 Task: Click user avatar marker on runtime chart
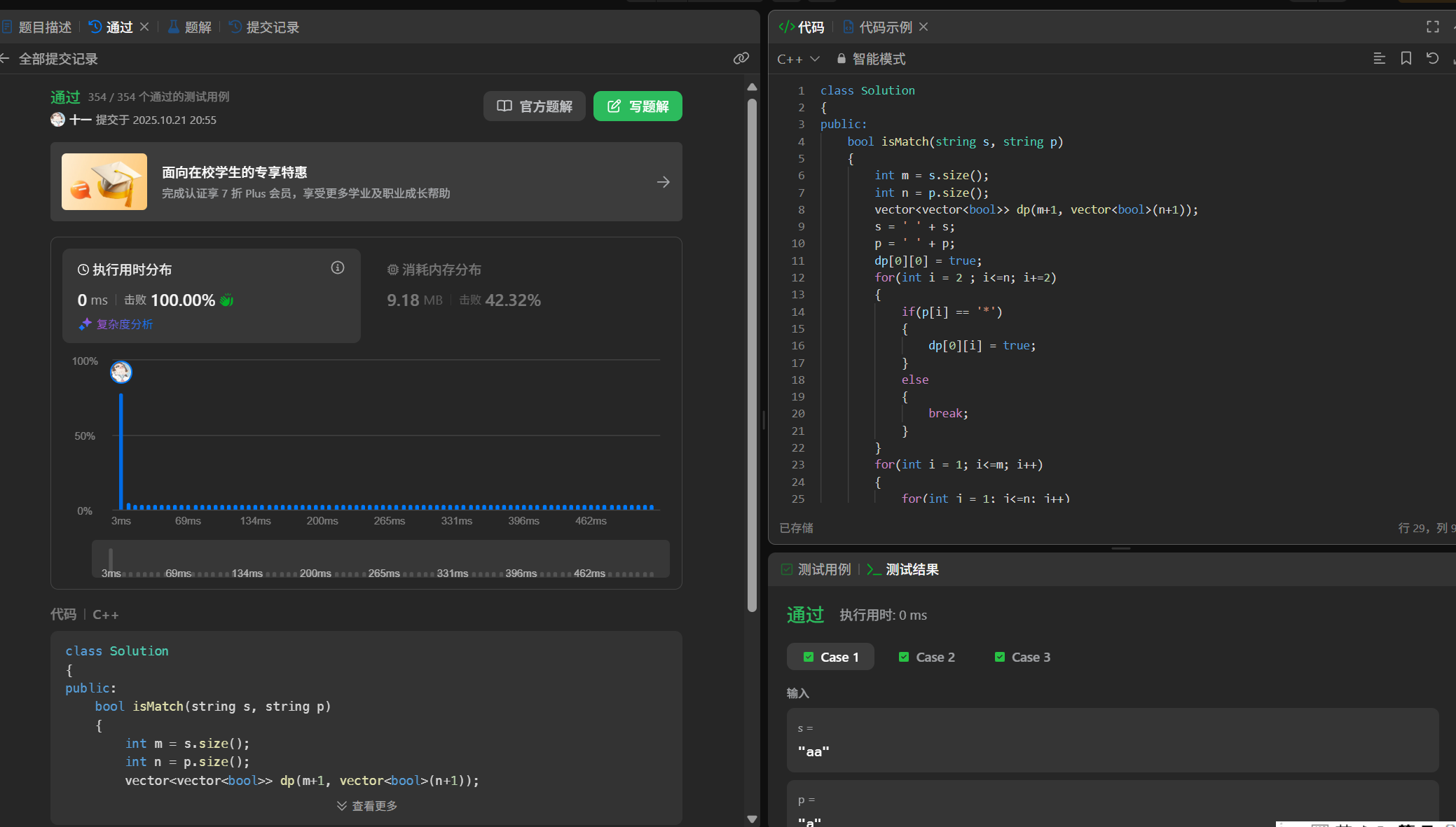coord(121,372)
